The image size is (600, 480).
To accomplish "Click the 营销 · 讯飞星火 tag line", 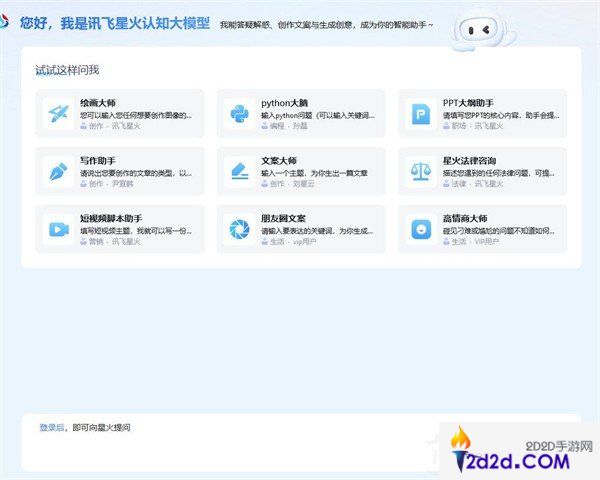I will (110, 241).
